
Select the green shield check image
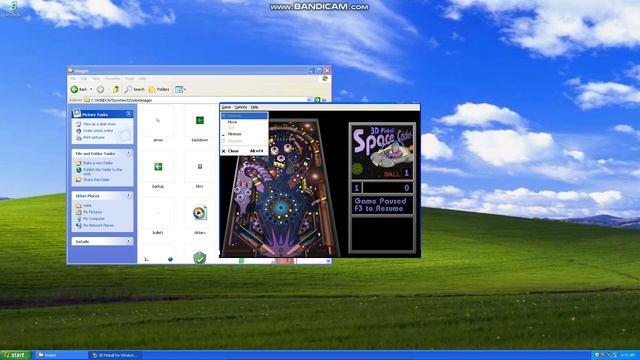[x=200, y=257]
